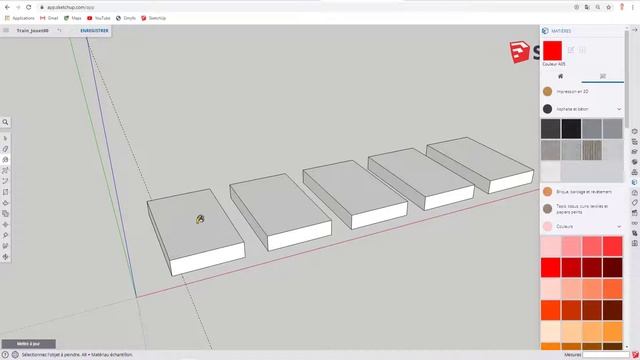
Task: Open the Maps bookmark
Action: point(73,18)
